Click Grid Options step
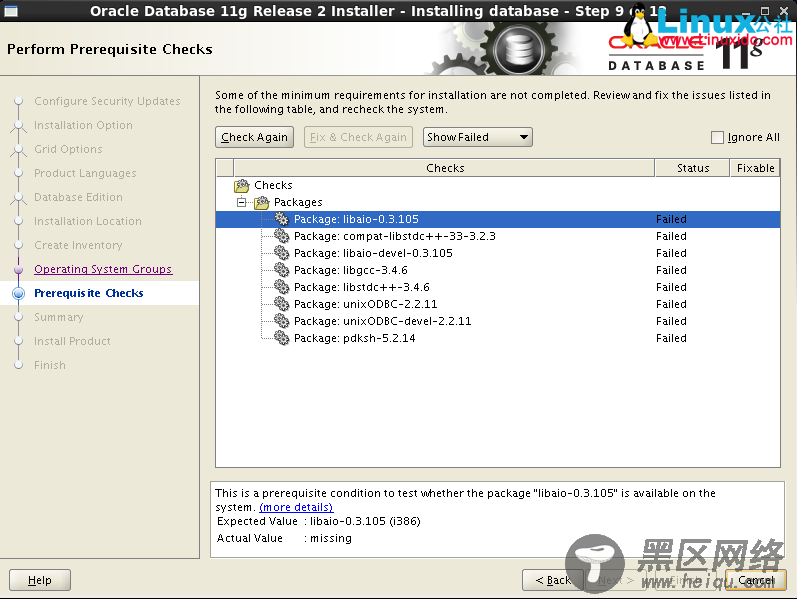The image size is (797, 599). [69, 149]
